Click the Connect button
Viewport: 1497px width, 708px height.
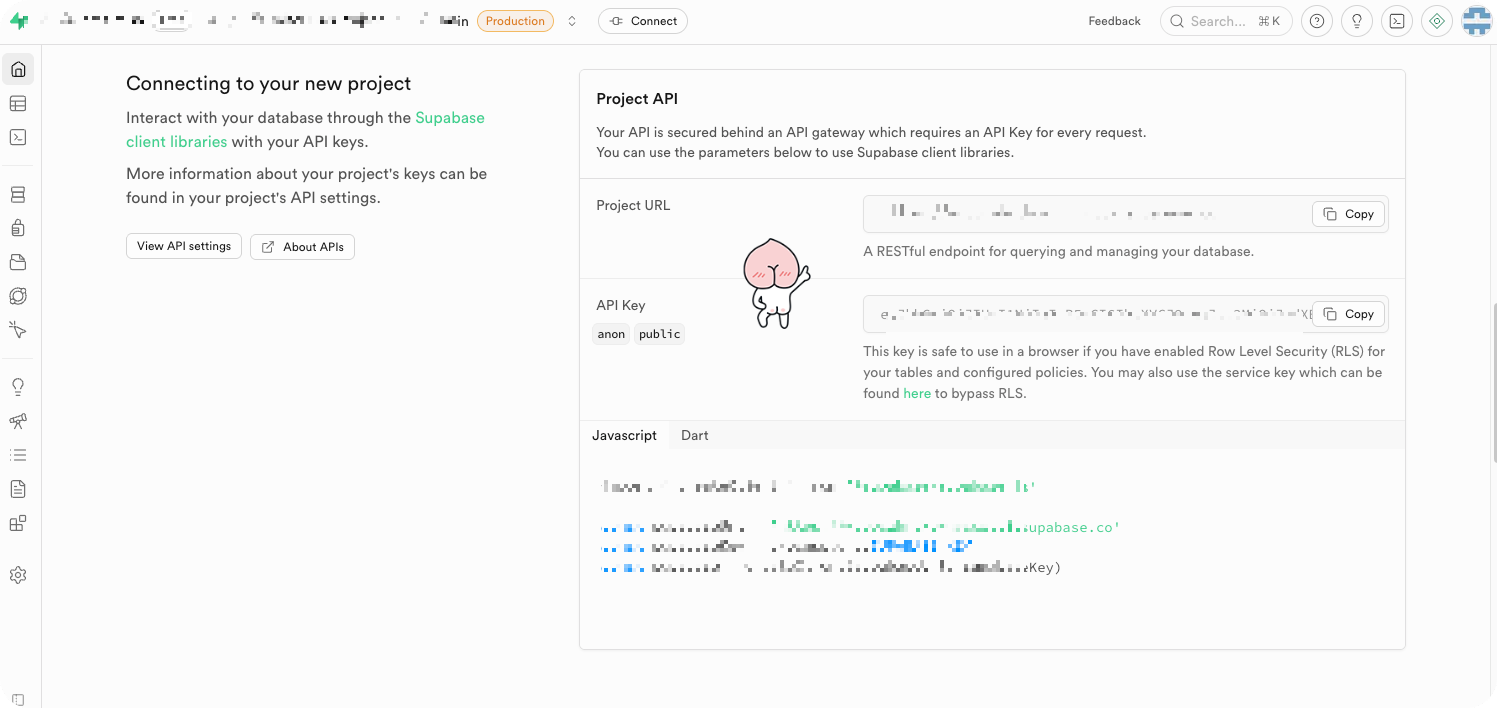pos(643,21)
